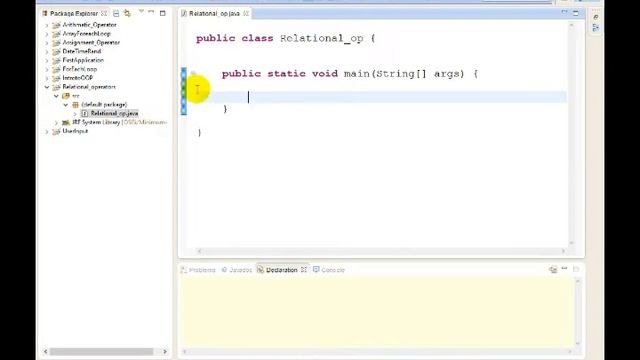This screenshot has height=360, width=640.
Task: Click the class name Relational_op in code
Action: click(x=322, y=38)
